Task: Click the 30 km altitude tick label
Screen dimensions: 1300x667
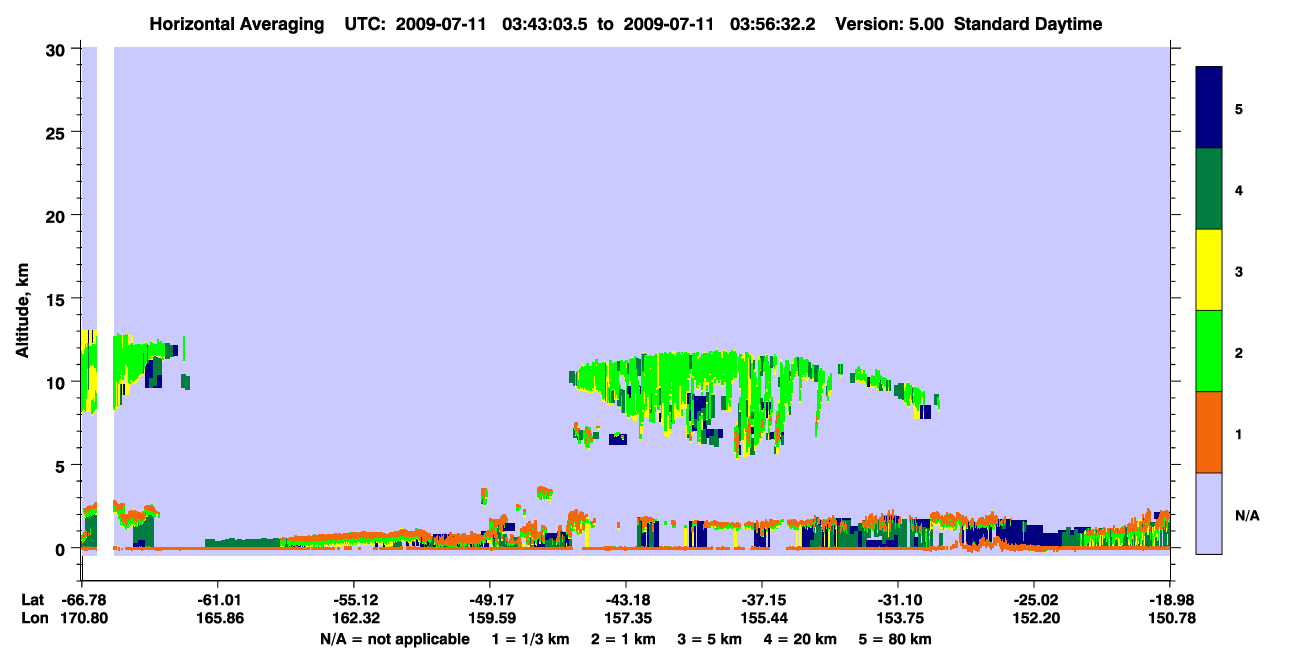Action: [58, 49]
